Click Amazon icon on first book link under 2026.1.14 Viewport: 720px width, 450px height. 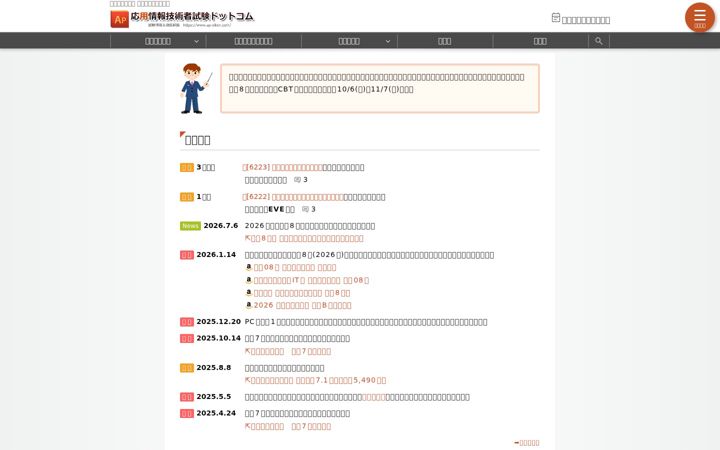click(248, 267)
